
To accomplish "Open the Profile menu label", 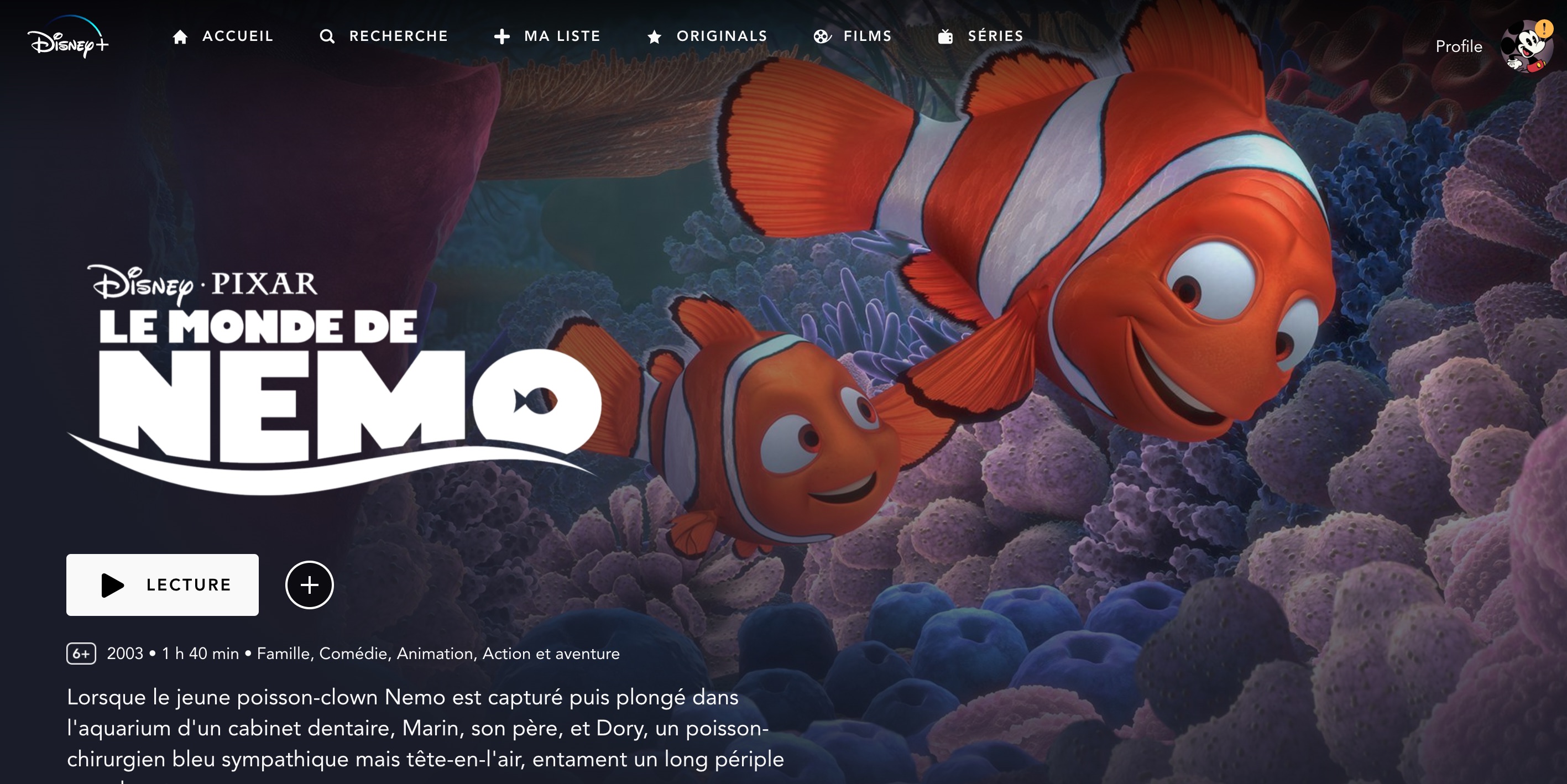I will [x=1459, y=46].
